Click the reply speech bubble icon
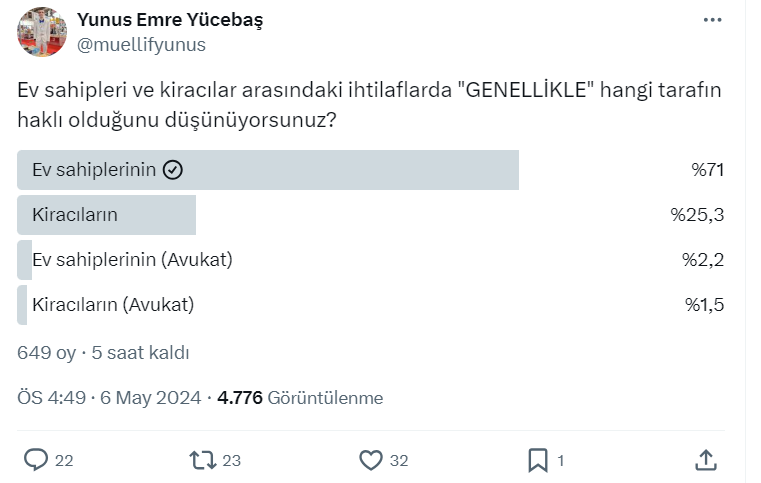Image resolution: width=761 pixels, height=483 pixels. tap(36, 460)
